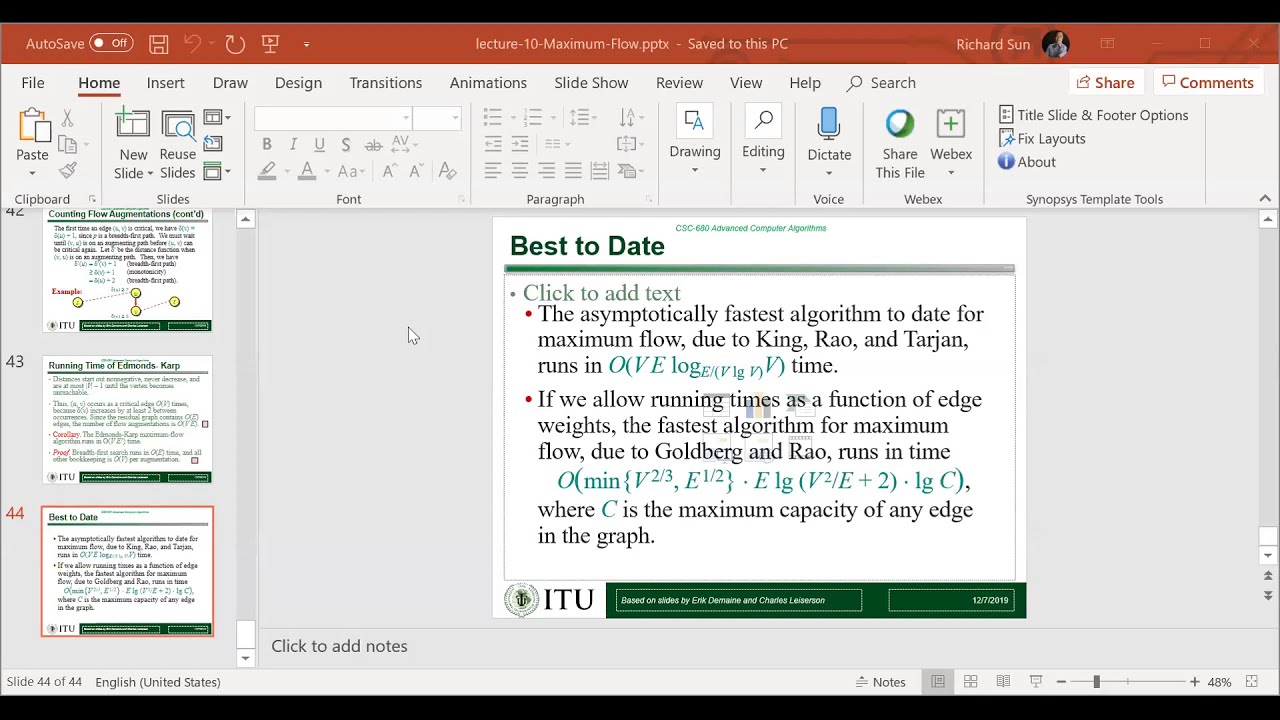Click the zoom slider handle
The image size is (1280, 720).
coord(1096,682)
